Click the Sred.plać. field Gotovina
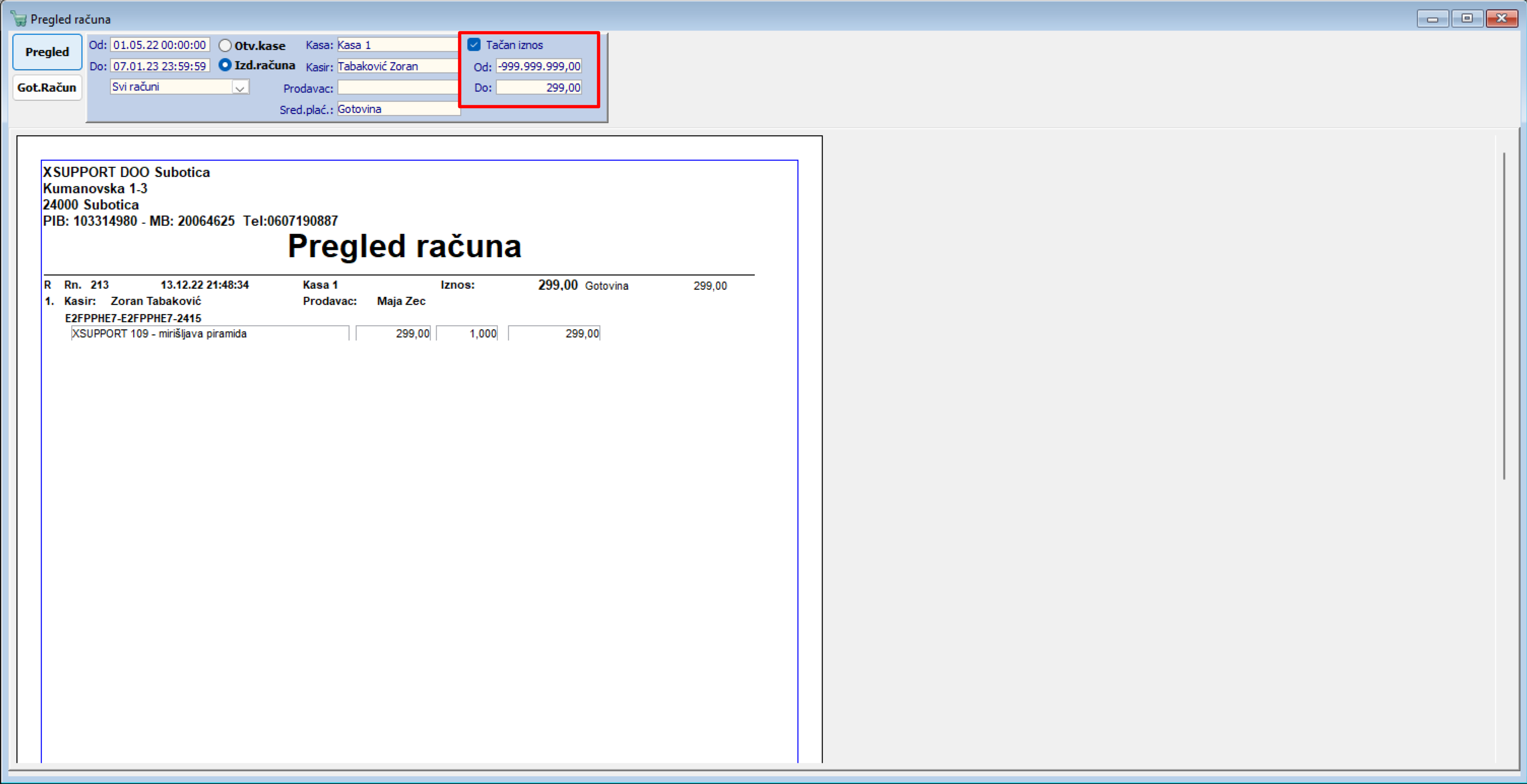Viewport: 1527px width, 784px height. [x=399, y=109]
